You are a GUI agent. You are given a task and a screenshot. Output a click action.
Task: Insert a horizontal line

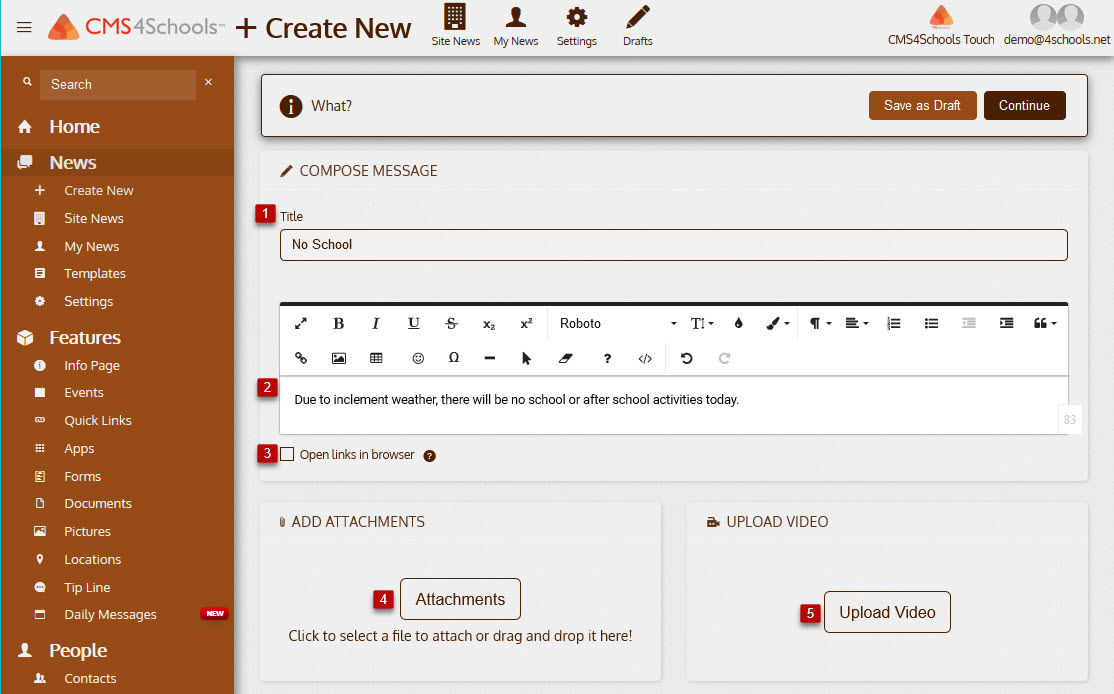(490, 358)
